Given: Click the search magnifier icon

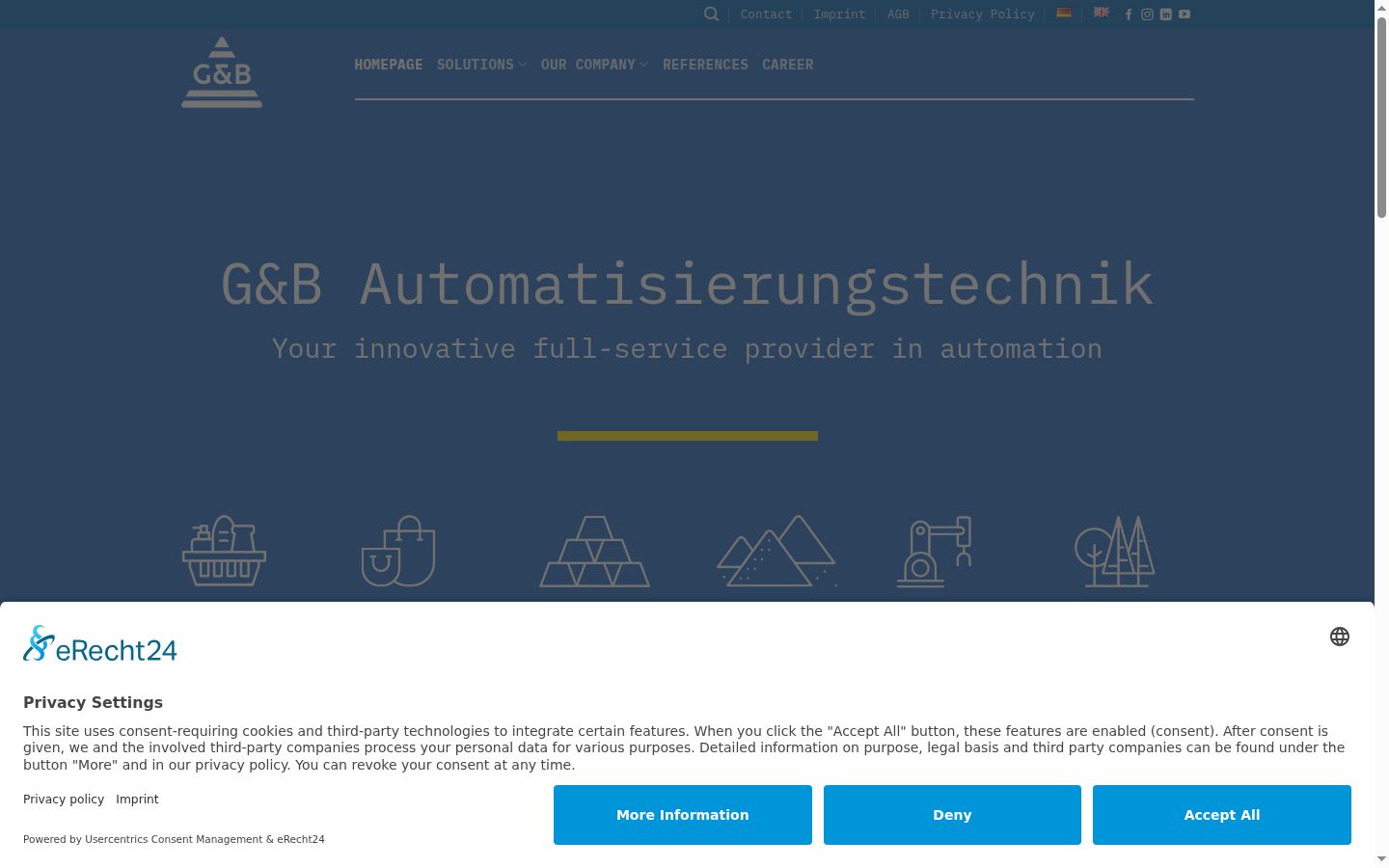Looking at the screenshot, I should pyautogui.click(x=712, y=14).
